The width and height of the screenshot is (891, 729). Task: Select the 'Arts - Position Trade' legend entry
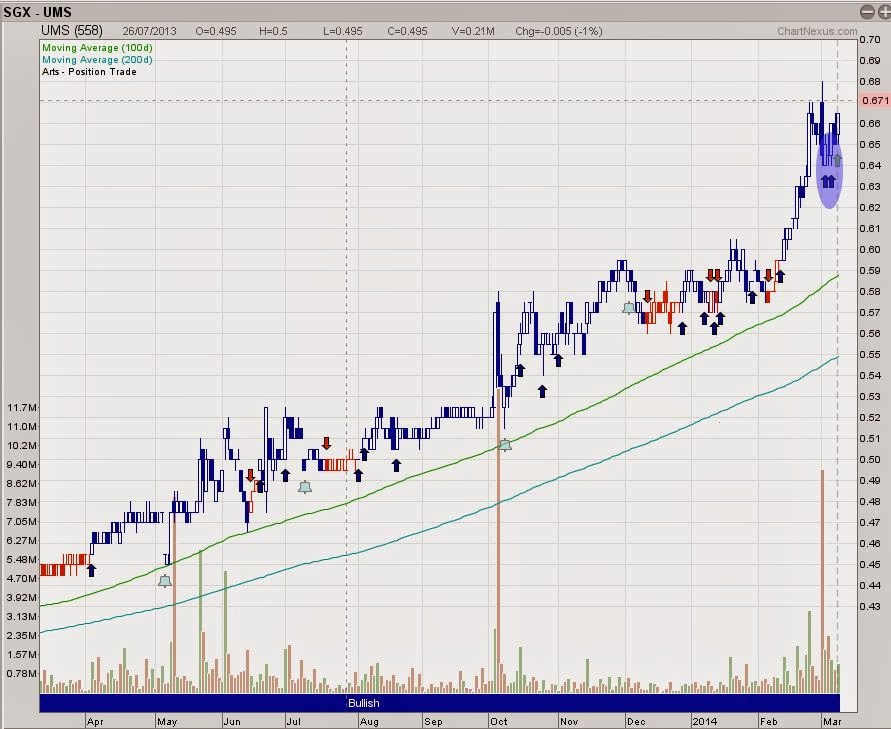(x=89, y=72)
